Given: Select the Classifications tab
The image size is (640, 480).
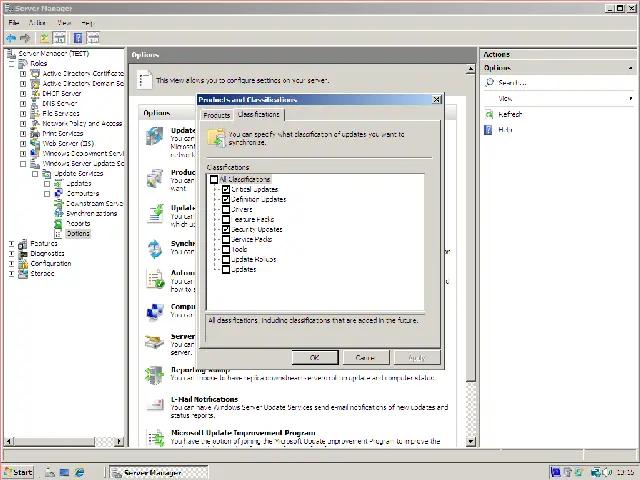Looking at the screenshot, I should [259, 114].
